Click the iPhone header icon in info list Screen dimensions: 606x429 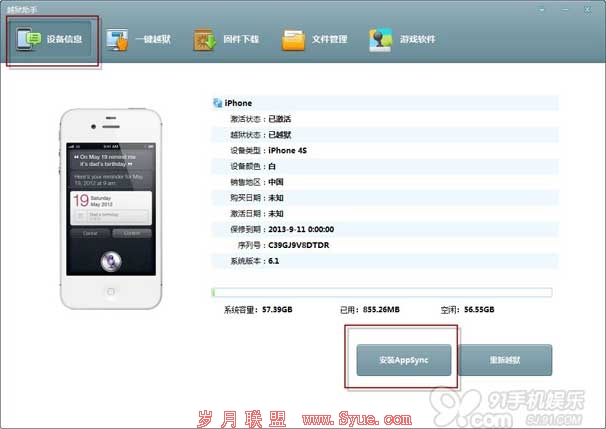point(218,103)
